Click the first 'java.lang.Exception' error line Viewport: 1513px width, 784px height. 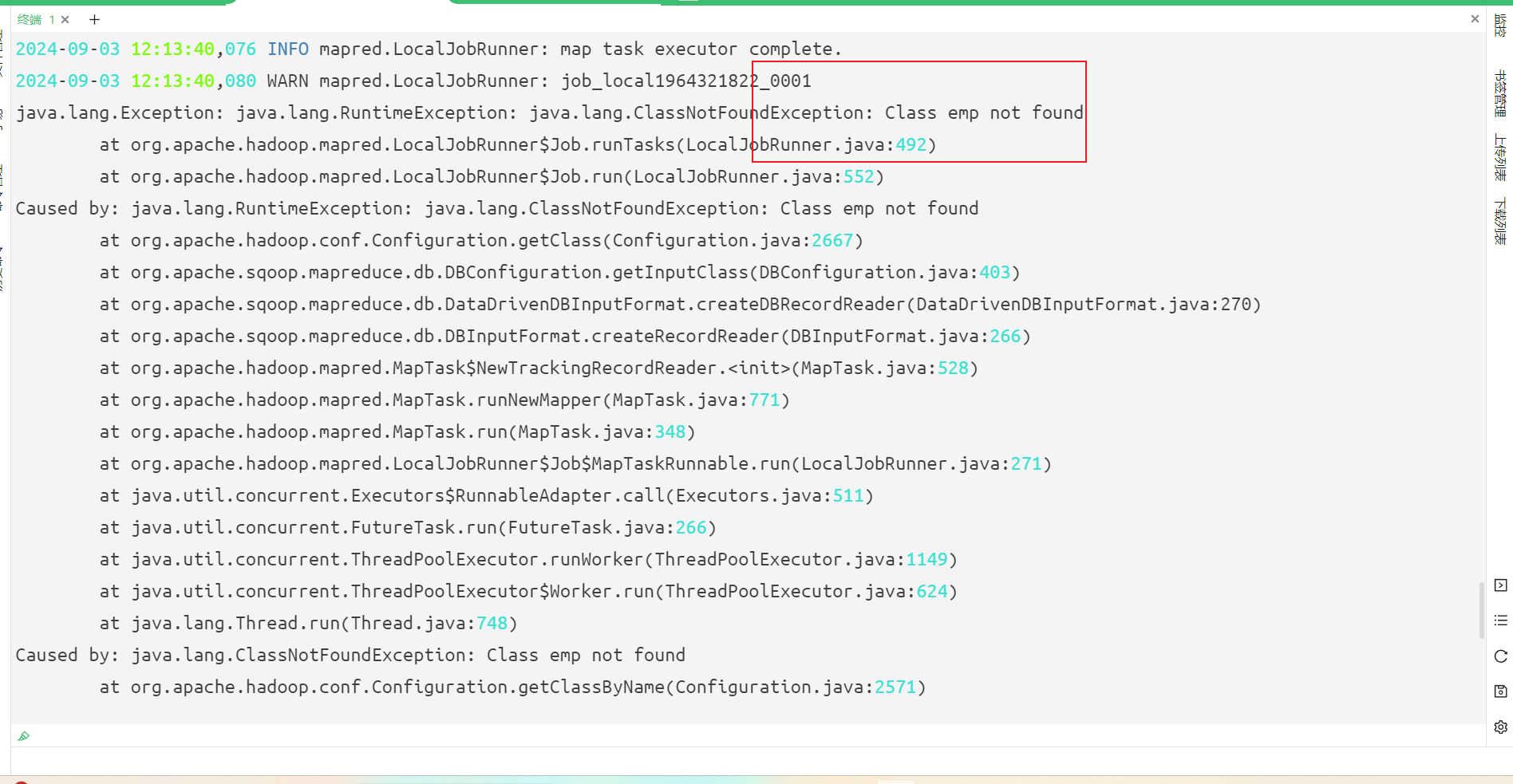[x=550, y=113]
